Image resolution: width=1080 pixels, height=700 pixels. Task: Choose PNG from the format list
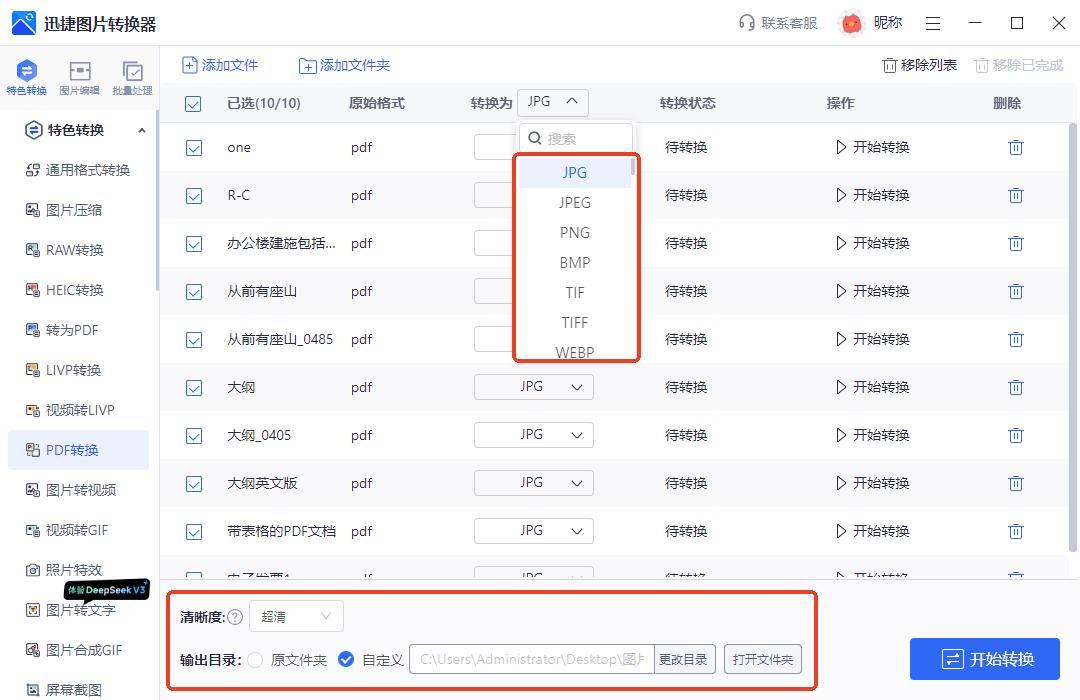[575, 232]
